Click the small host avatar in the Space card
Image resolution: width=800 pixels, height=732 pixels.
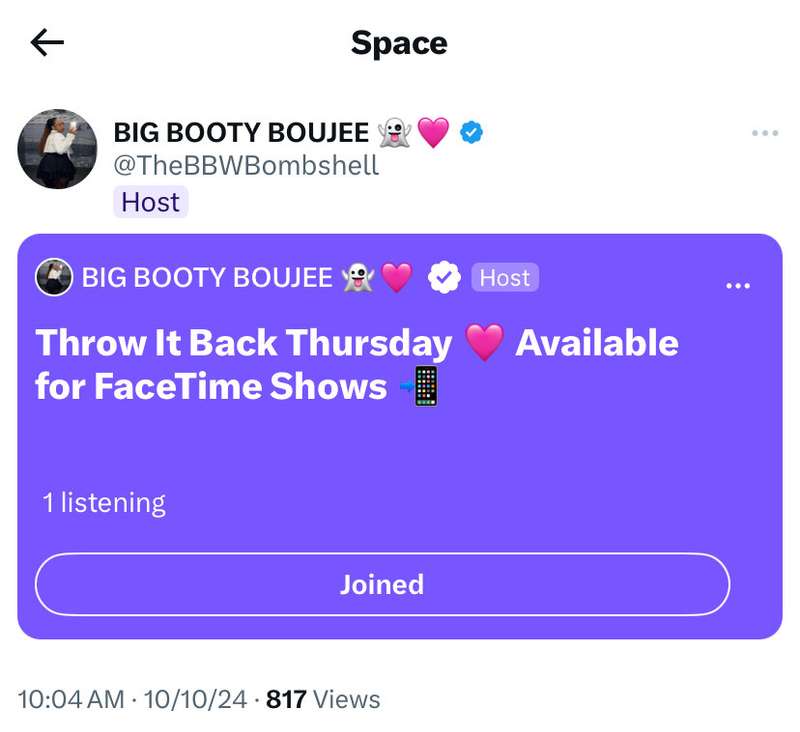[x=54, y=277]
